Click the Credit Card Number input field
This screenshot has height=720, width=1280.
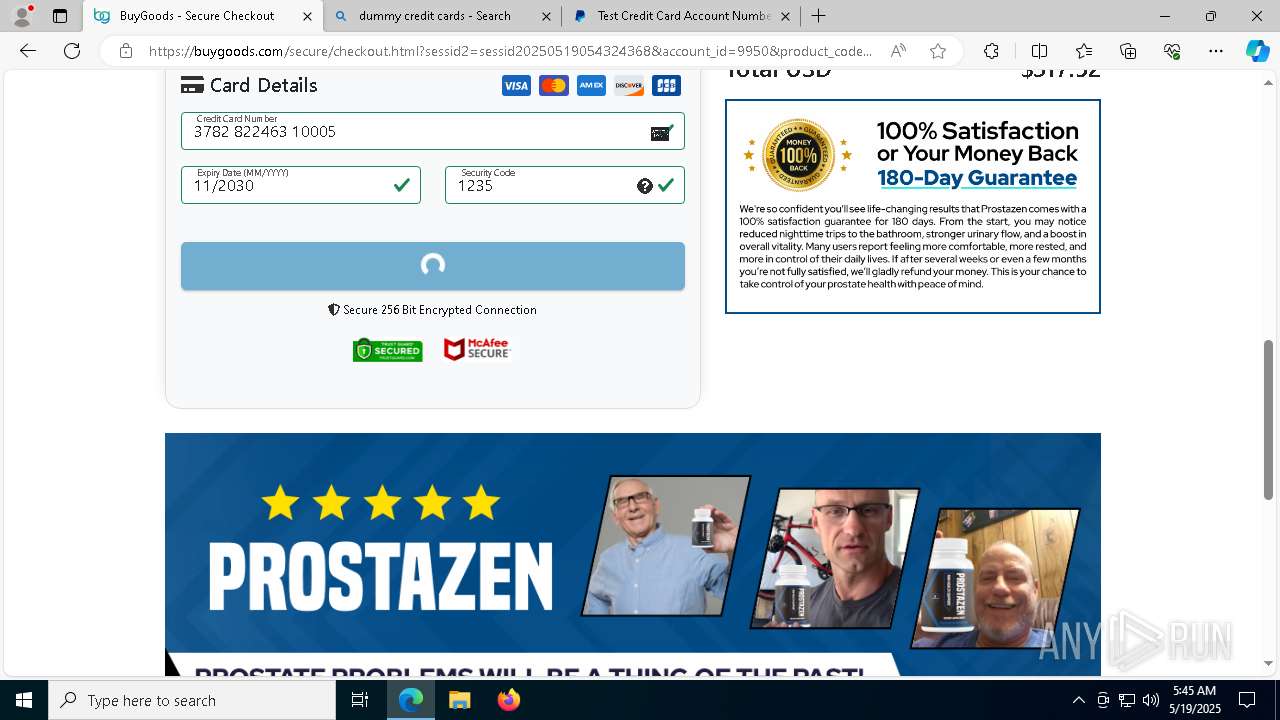[x=433, y=131]
